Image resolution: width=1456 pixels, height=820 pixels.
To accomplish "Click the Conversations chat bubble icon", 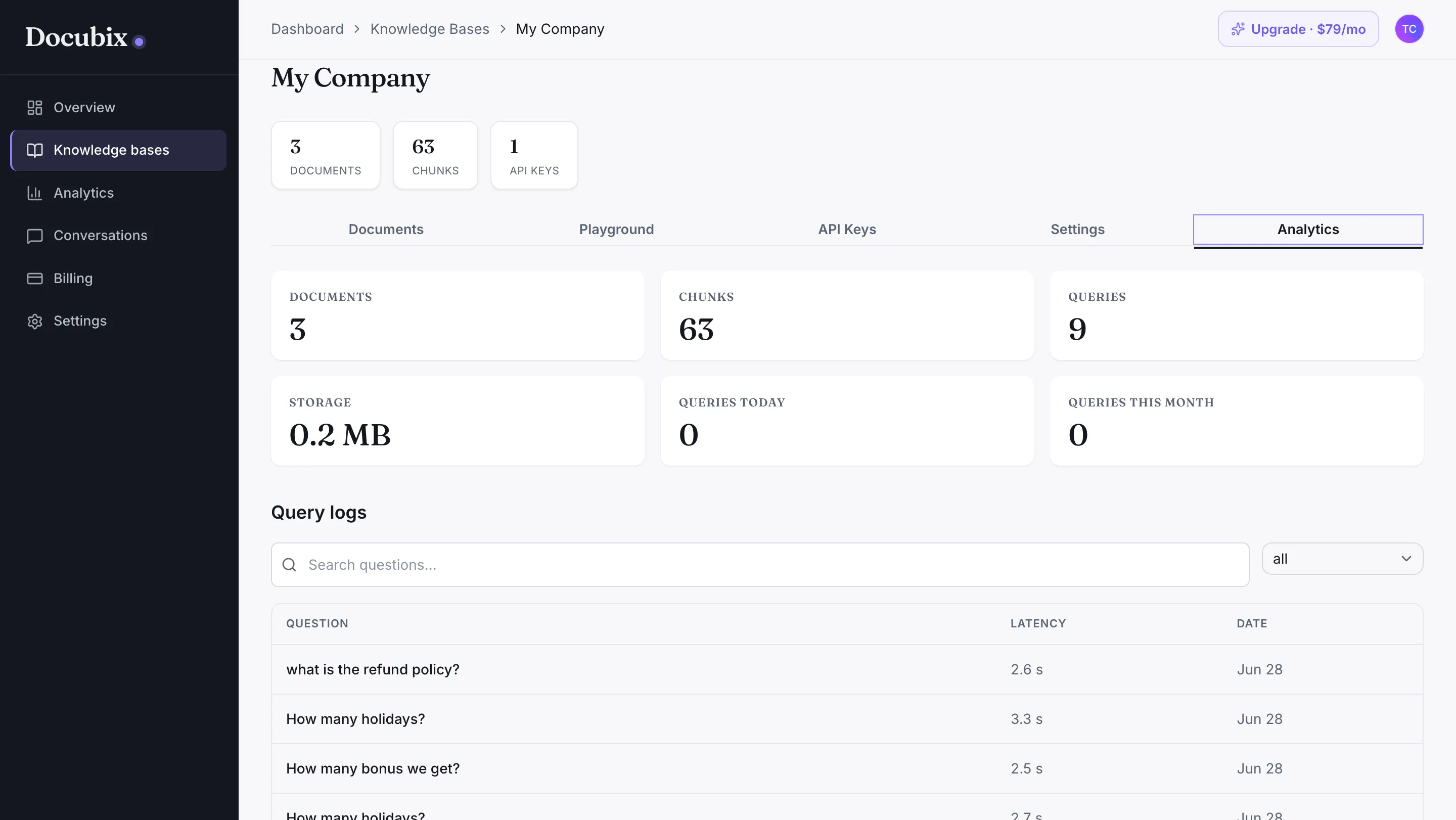I will coord(35,236).
